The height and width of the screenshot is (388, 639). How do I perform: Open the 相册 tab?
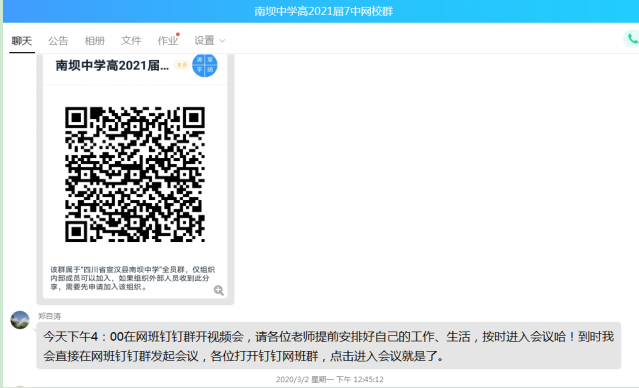[95, 41]
